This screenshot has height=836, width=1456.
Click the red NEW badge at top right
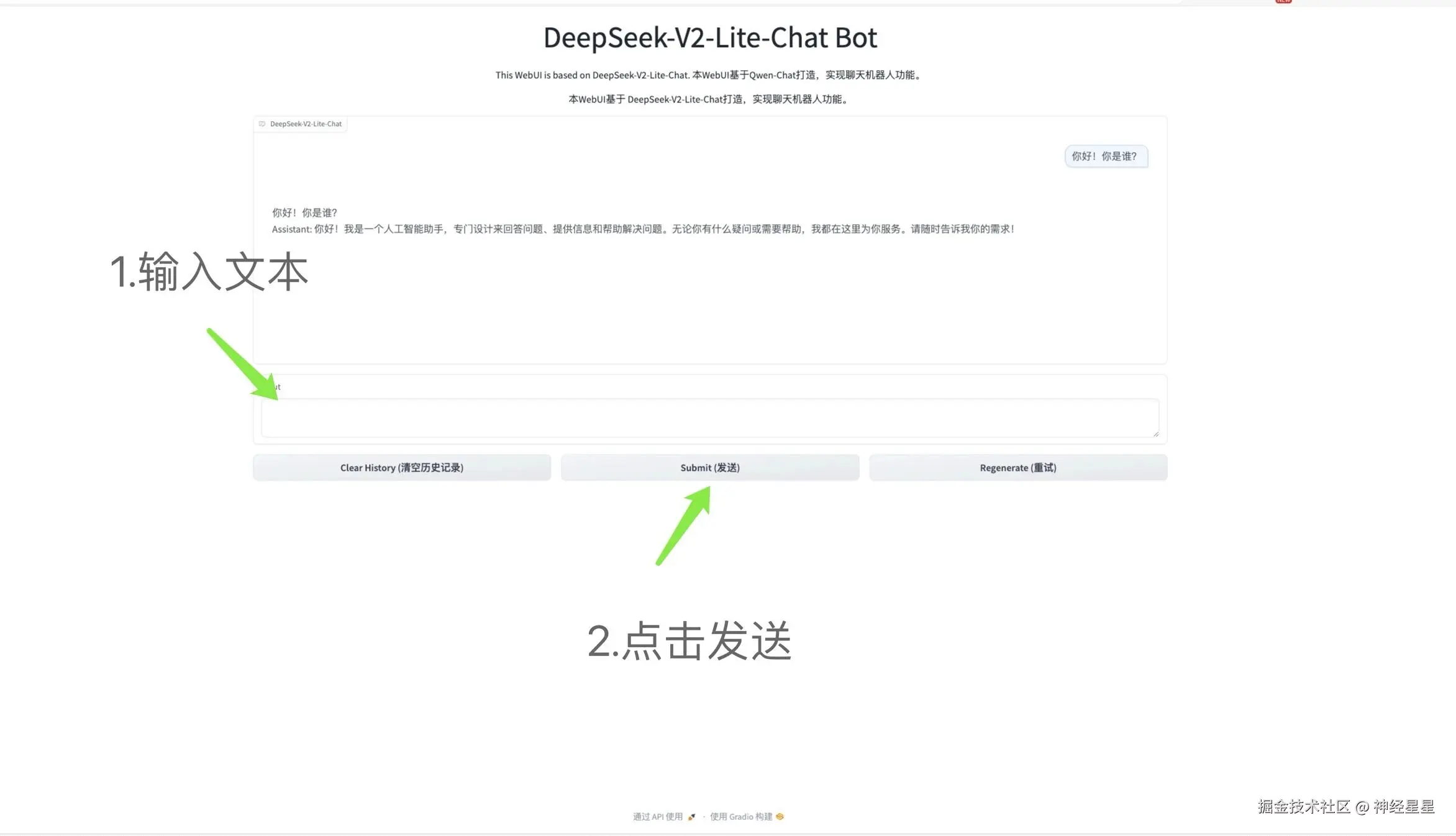pos(1283,2)
